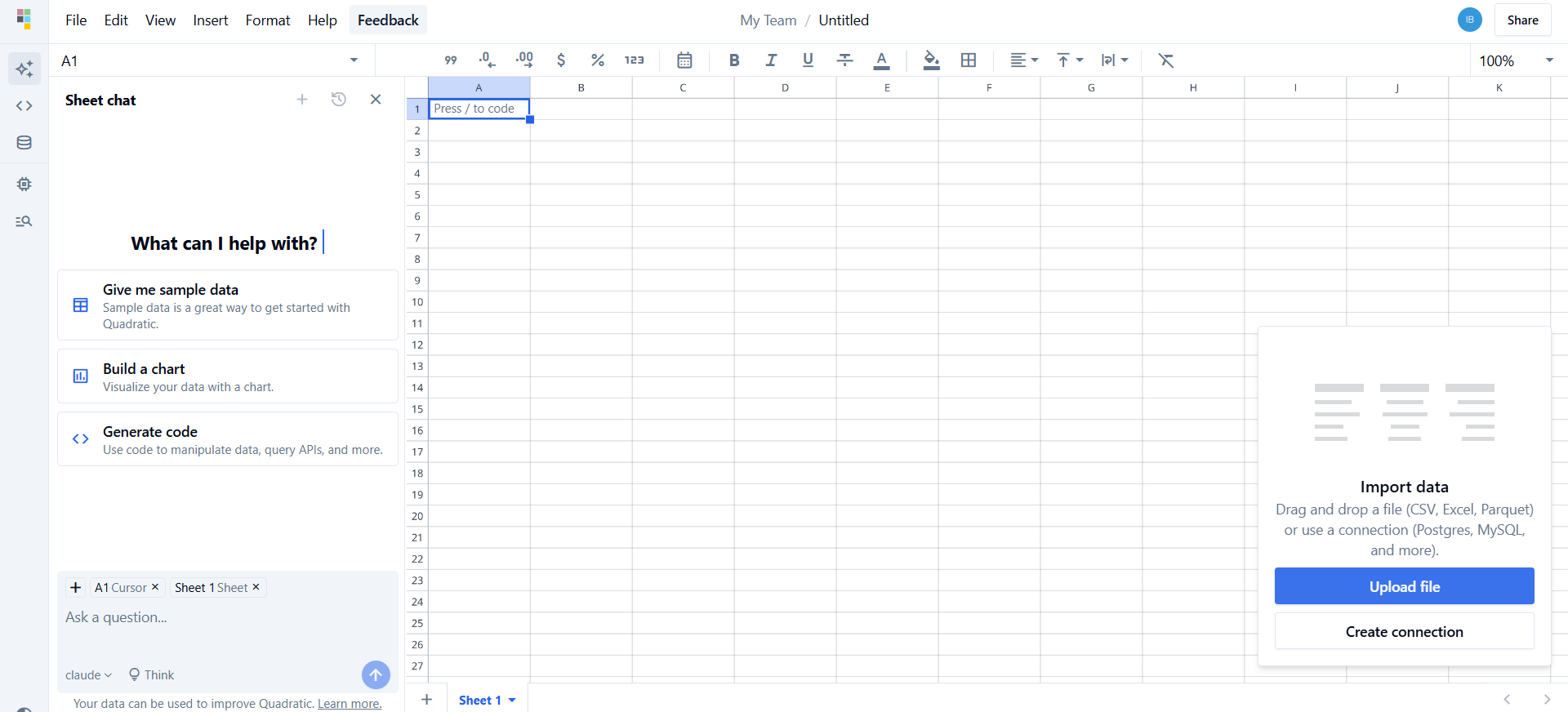This screenshot has width=1568, height=712.
Task: Decrease decimal places
Action: click(x=487, y=60)
